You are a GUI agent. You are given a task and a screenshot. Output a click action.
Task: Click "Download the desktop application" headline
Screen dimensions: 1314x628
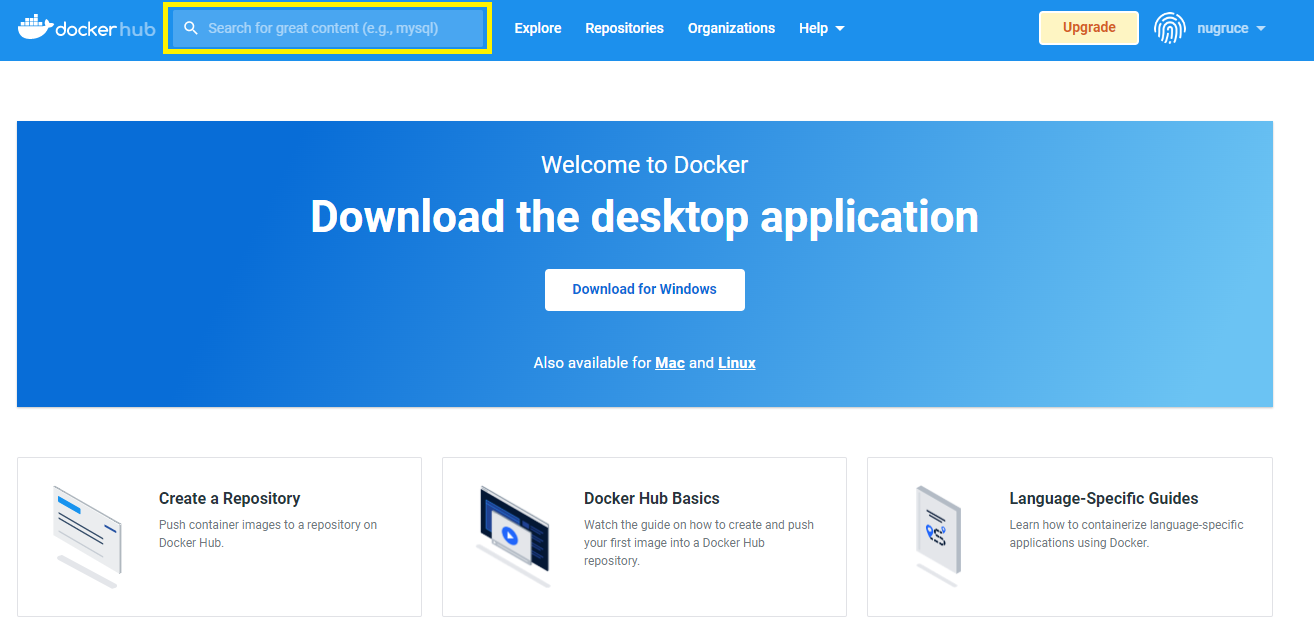click(x=645, y=216)
